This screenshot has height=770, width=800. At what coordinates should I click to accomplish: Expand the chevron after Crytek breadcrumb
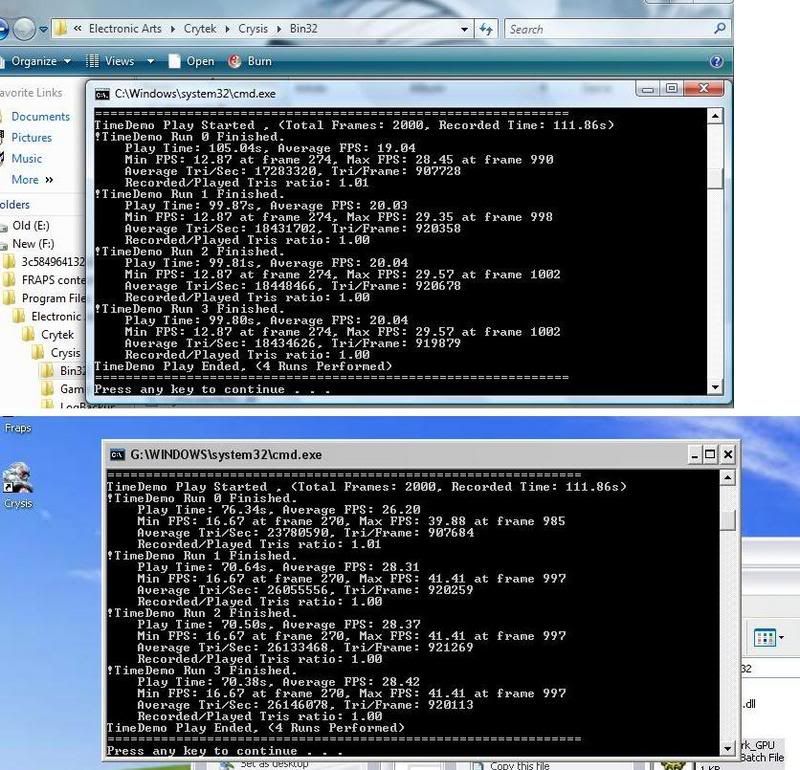[227, 29]
